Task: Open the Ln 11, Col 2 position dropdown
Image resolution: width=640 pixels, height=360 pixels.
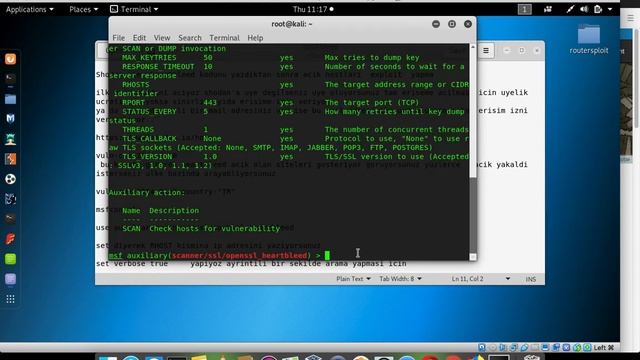Action: pos(480,279)
